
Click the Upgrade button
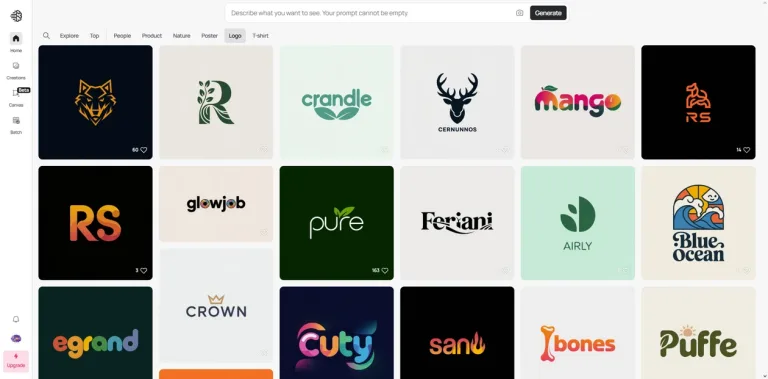click(x=16, y=361)
